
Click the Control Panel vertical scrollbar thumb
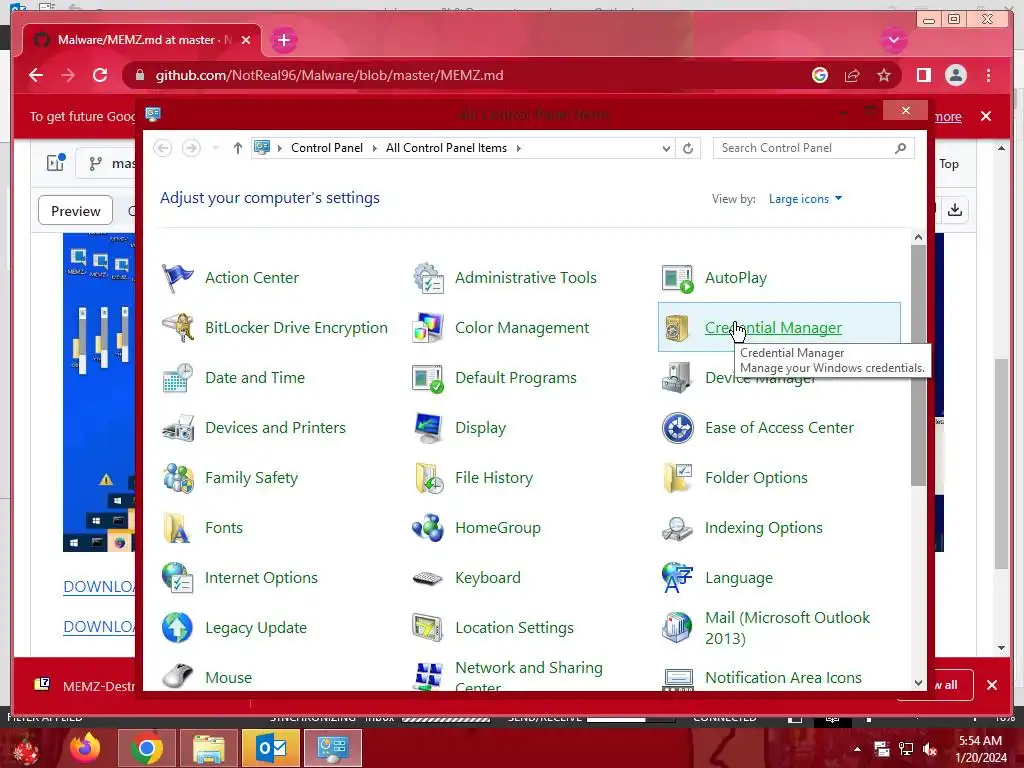click(x=918, y=366)
